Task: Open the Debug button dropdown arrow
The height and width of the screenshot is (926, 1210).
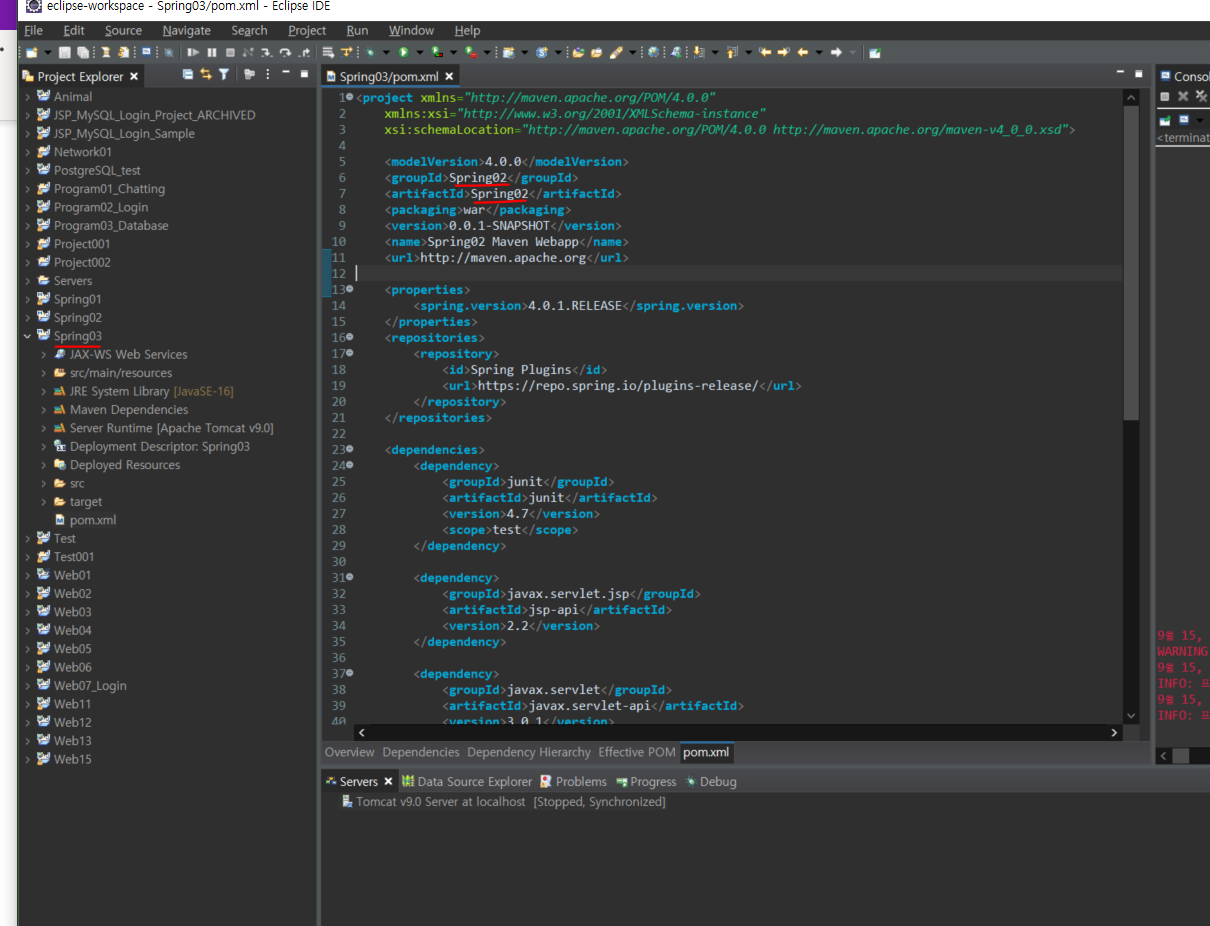Action: tap(386, 52)
